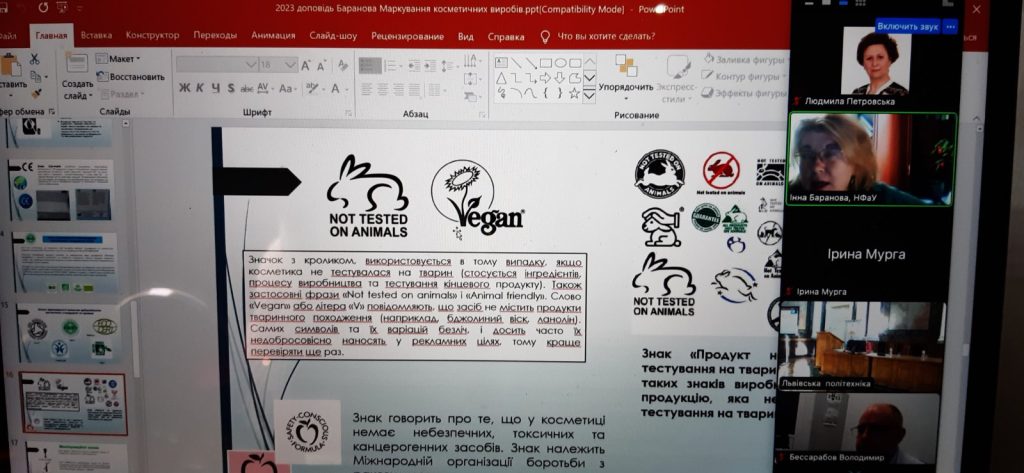Increase list indent level icon
The image size is (1024, 473).
point(430,65)
